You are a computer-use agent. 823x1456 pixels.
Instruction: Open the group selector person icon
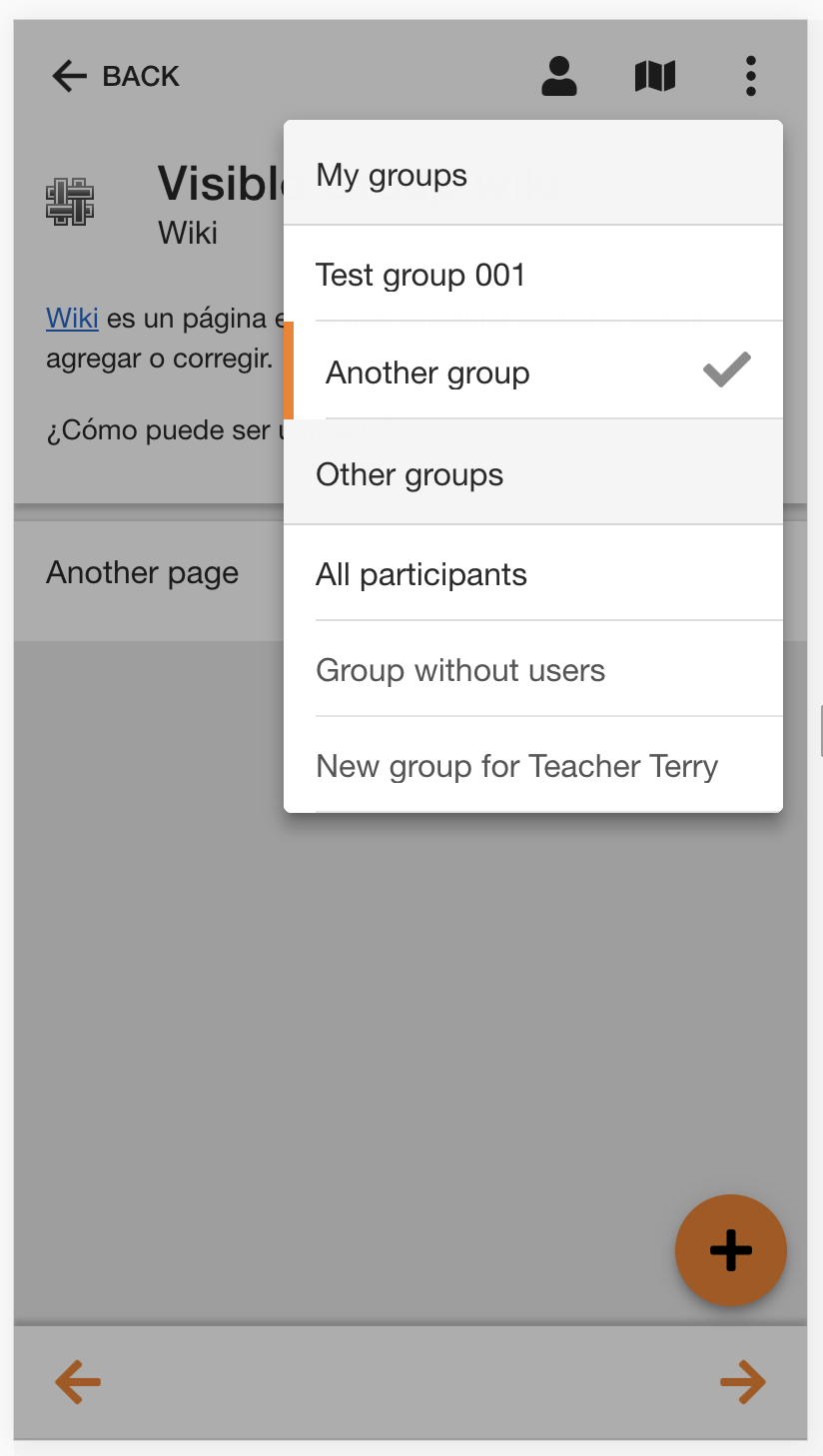[559, 76]
